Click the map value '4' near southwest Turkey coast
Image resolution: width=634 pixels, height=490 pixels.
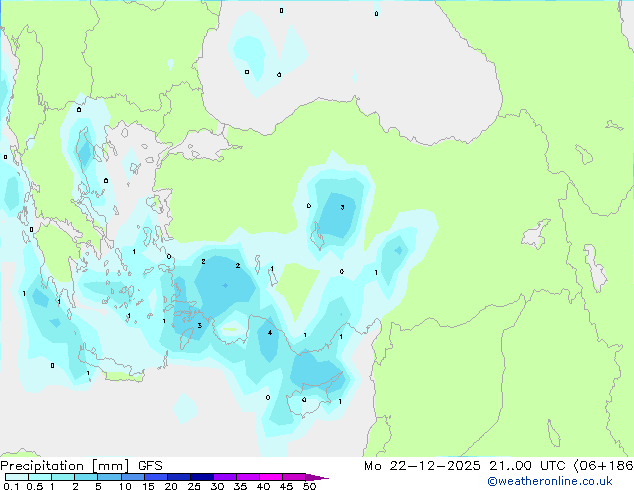(x=270, y=333)
